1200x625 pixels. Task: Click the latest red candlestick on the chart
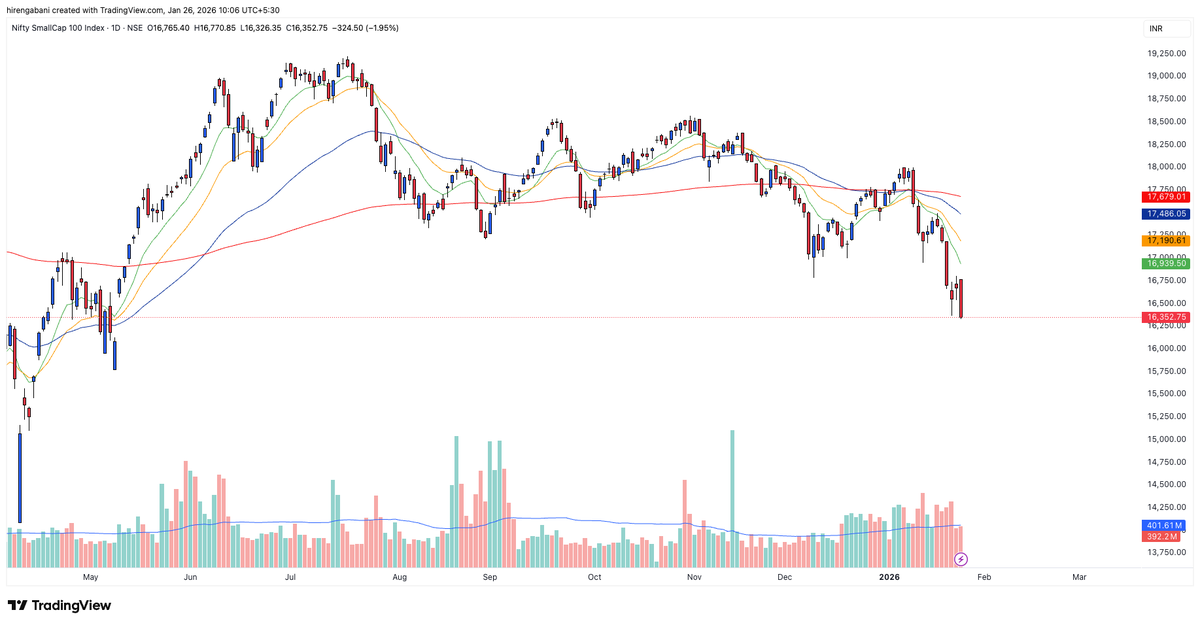[961, 299]
